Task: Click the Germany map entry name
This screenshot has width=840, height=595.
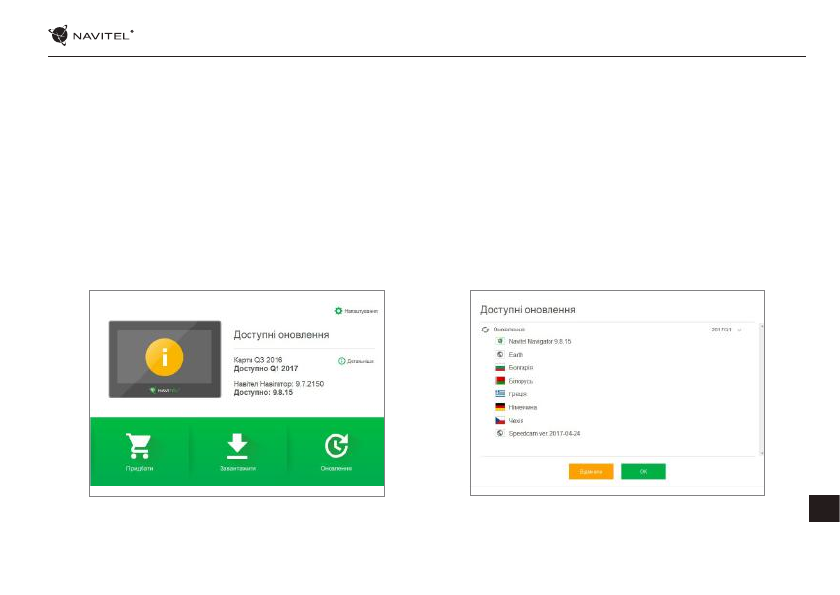Action: [x=522, y=408]
